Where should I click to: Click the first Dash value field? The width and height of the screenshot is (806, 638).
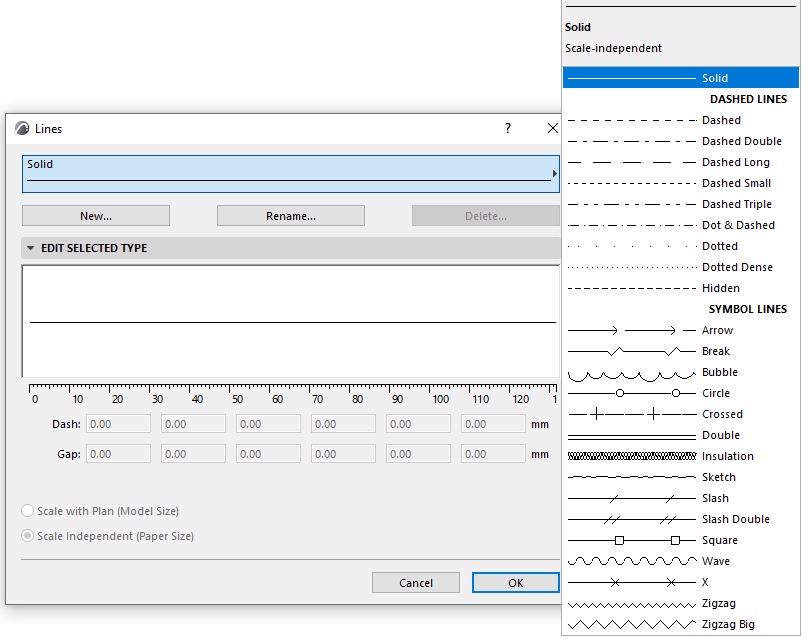click(118, 424)
